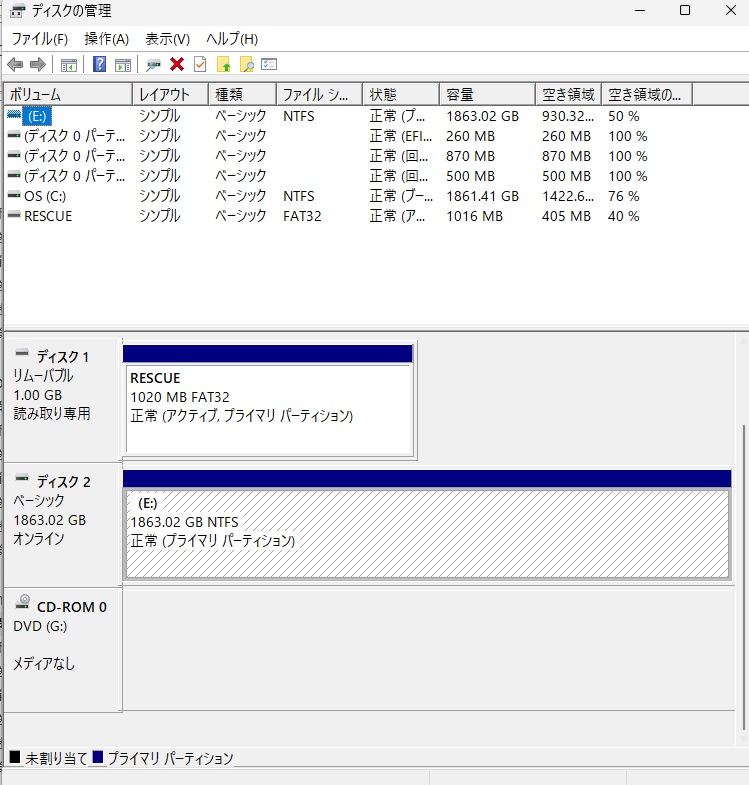Click the red X delete icon
The height and width of the screenshot is (785, 749).
pyautogui.click(x=177, y=64)
